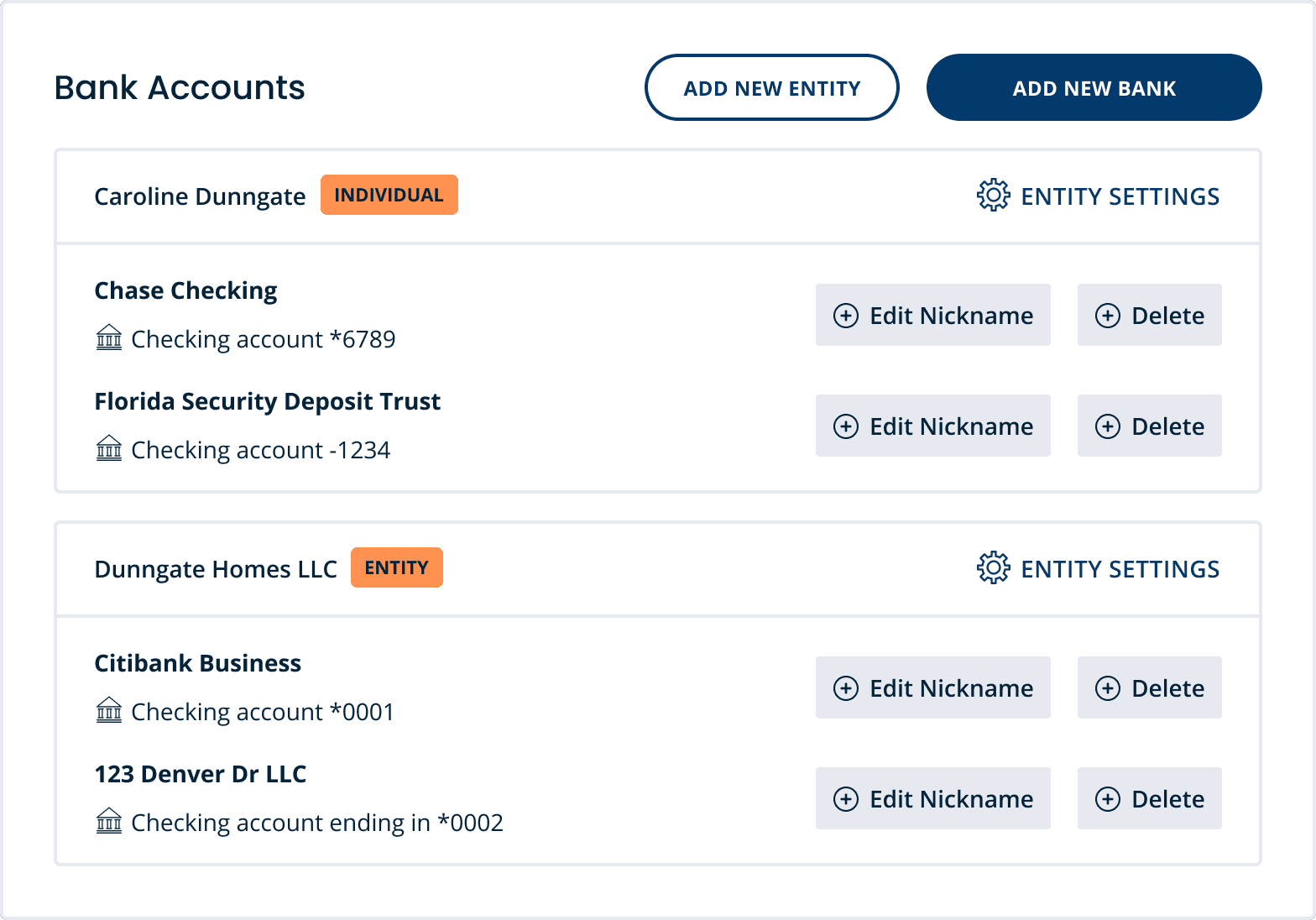Image resolution: width=1316 pixels, height=920 pixels.
Task: Add a new bank
Action: coord(1094,87)
